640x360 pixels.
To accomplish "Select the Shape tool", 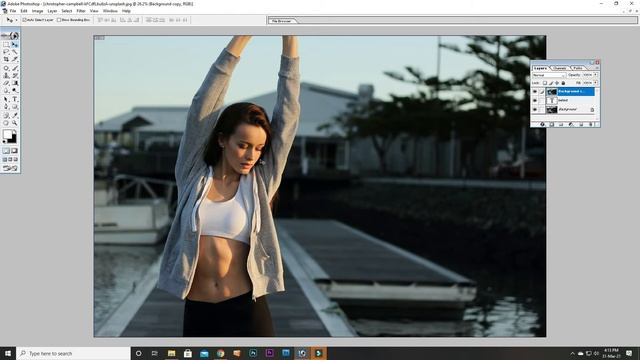I will pos(15,106).
